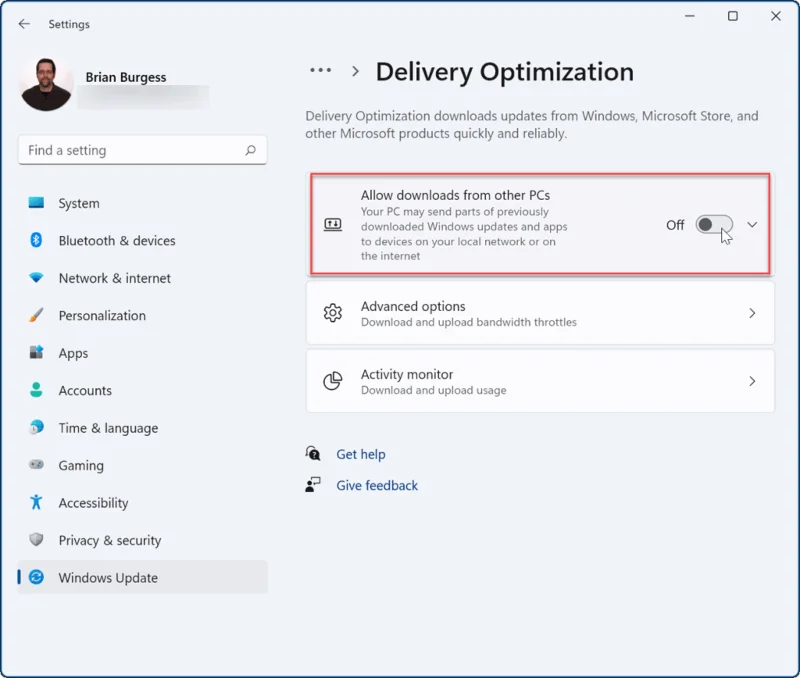Viewport: 800px width, 678px height.
Task: Focus the Find a setting search box
Action: click(x=142, y=150)
